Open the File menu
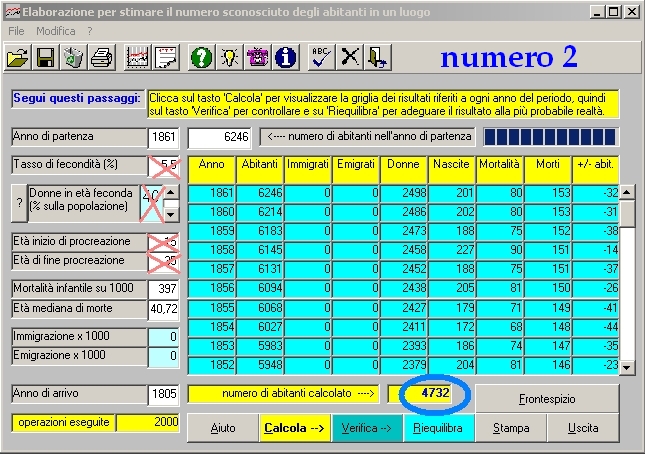645x454 pixels. 16,31
